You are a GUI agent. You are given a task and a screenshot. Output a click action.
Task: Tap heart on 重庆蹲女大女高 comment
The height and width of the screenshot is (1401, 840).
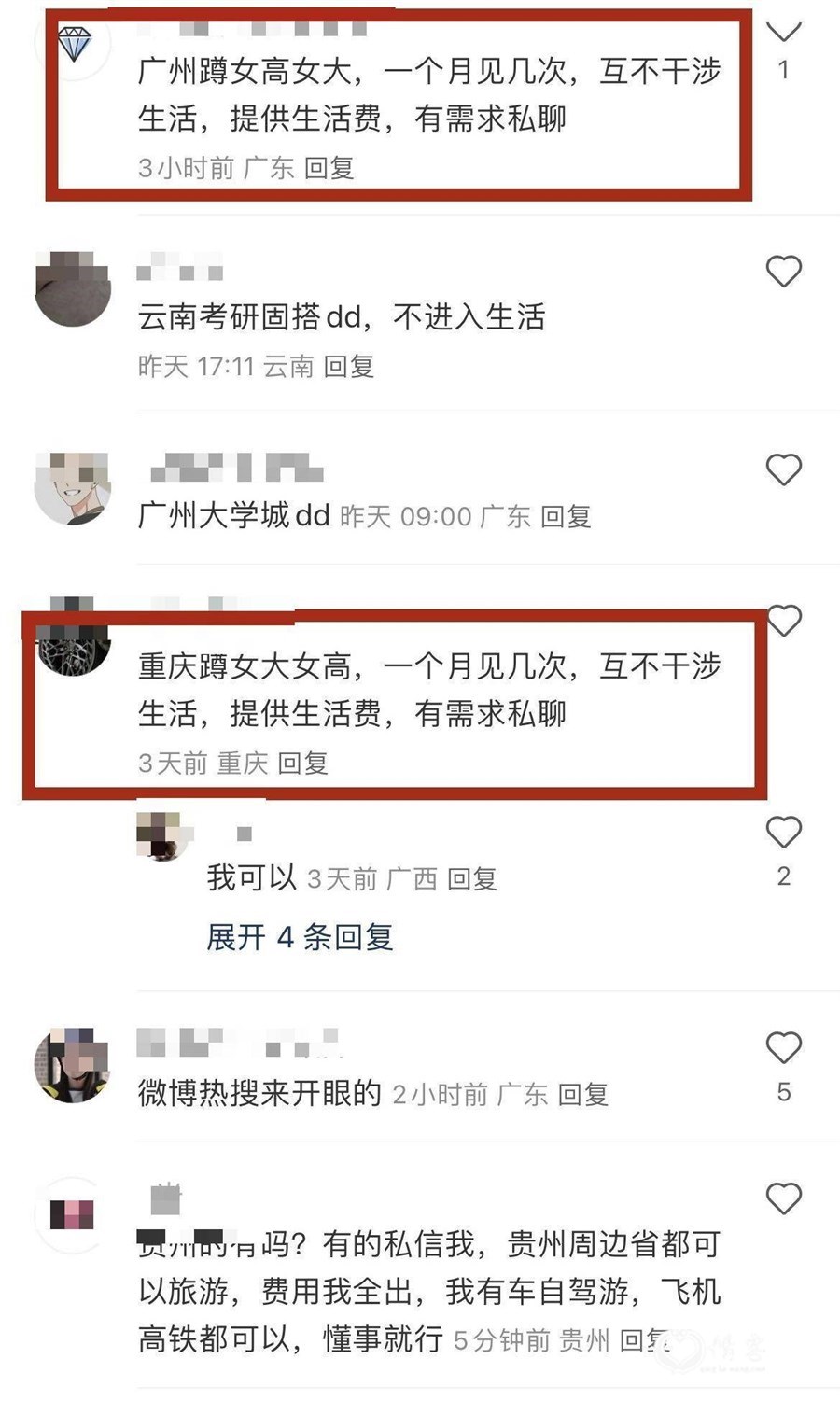[x=783, y=621]
